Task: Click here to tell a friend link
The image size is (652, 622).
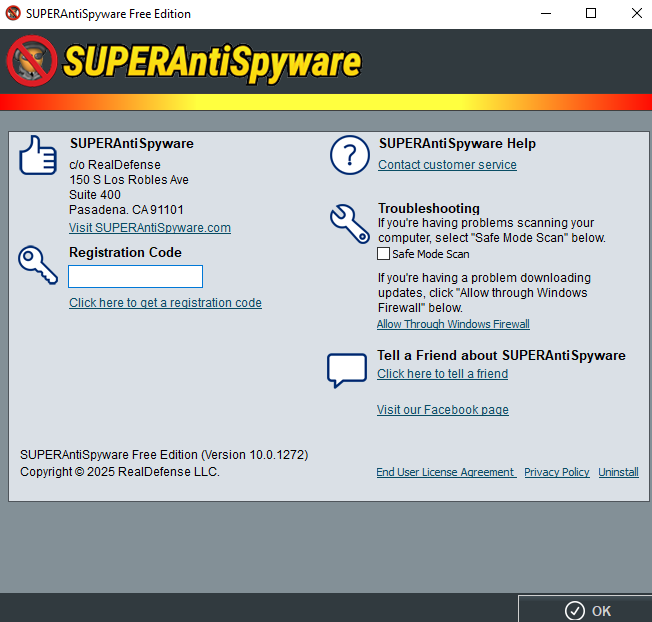Action: [x=442, y=374]
